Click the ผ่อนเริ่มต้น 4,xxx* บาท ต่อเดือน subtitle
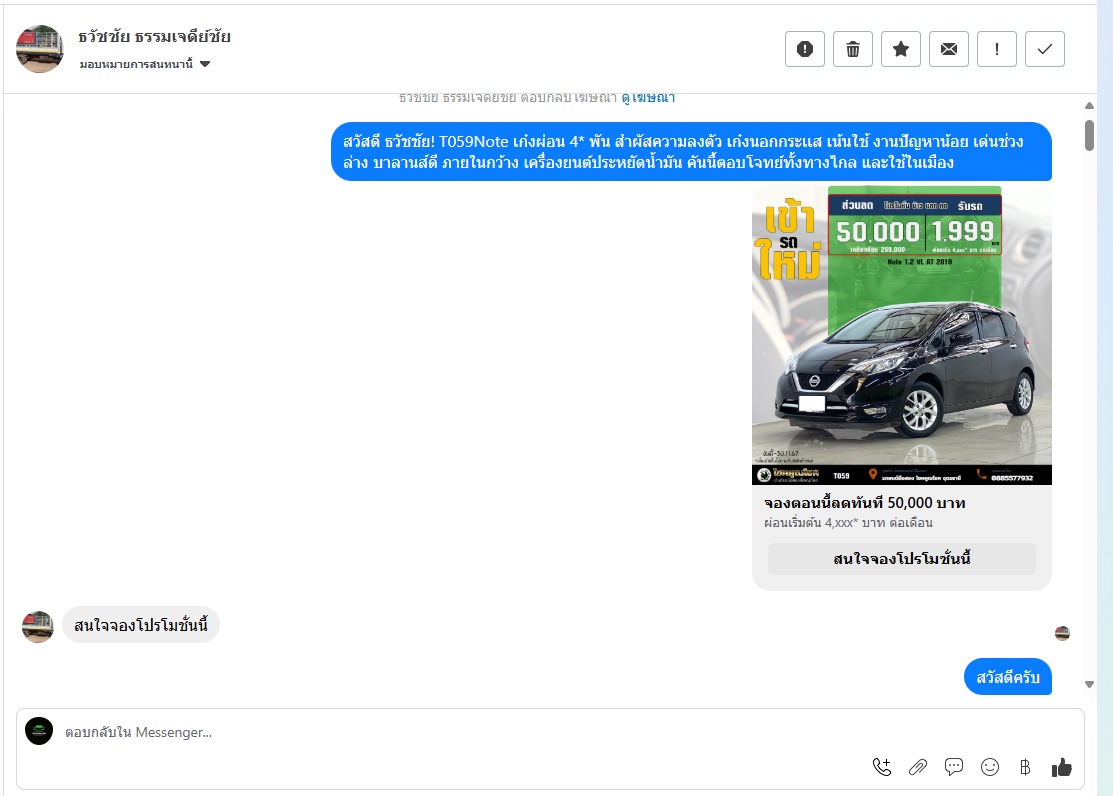Image resolution: width=1113 pixels, height=796 pixels. click(848, 523)
